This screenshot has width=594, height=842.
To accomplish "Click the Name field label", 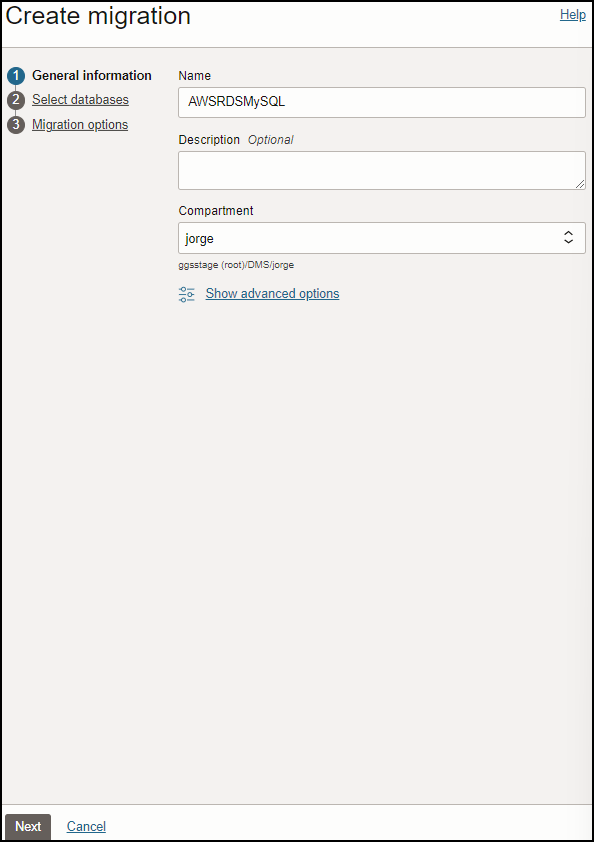I will [x=194, y=75].
